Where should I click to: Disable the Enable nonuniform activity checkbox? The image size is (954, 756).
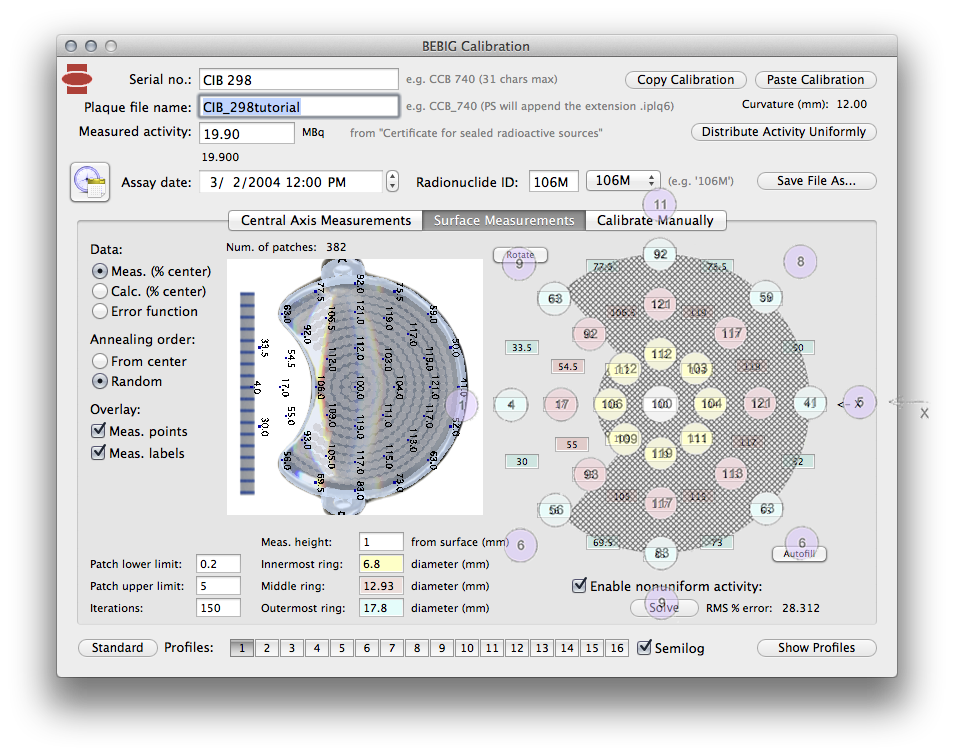point(579,586)
